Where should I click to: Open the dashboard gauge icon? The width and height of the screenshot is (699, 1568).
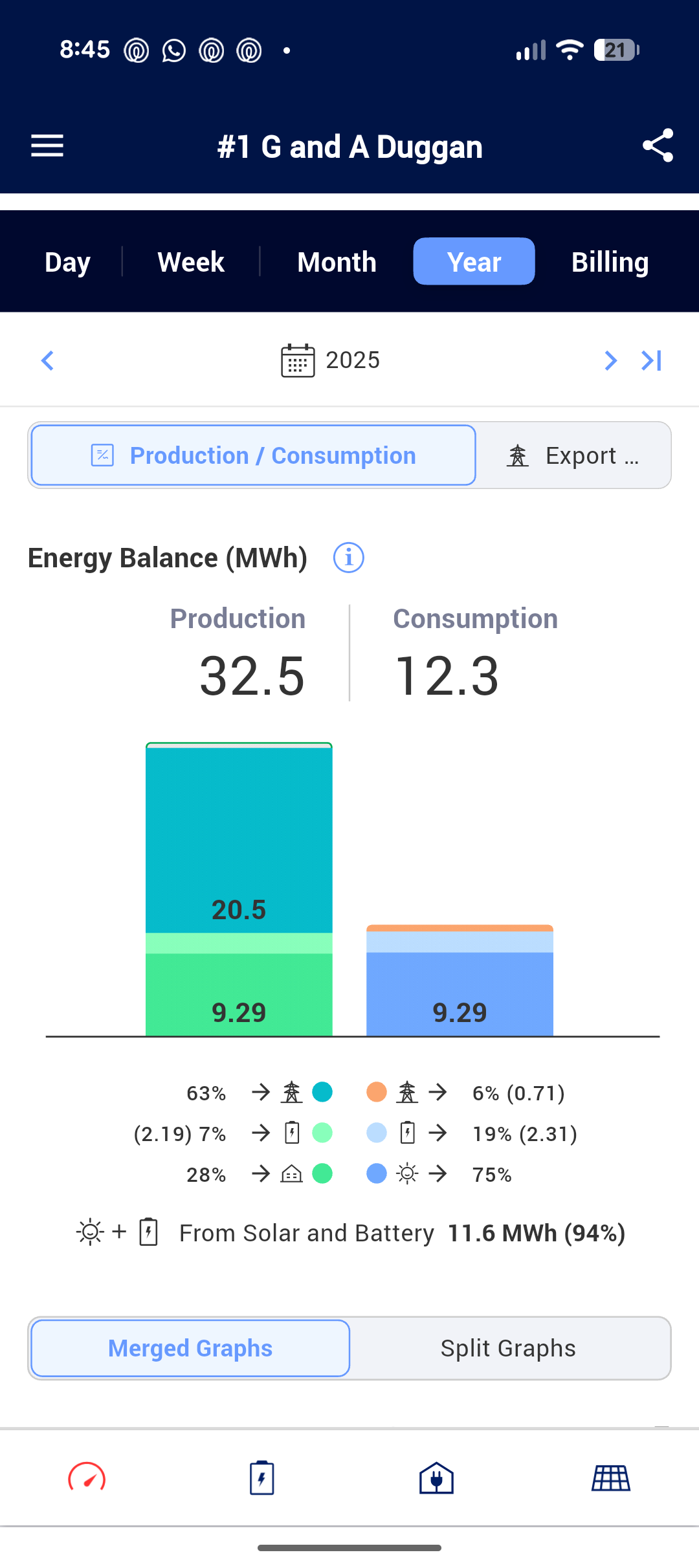87,1478
